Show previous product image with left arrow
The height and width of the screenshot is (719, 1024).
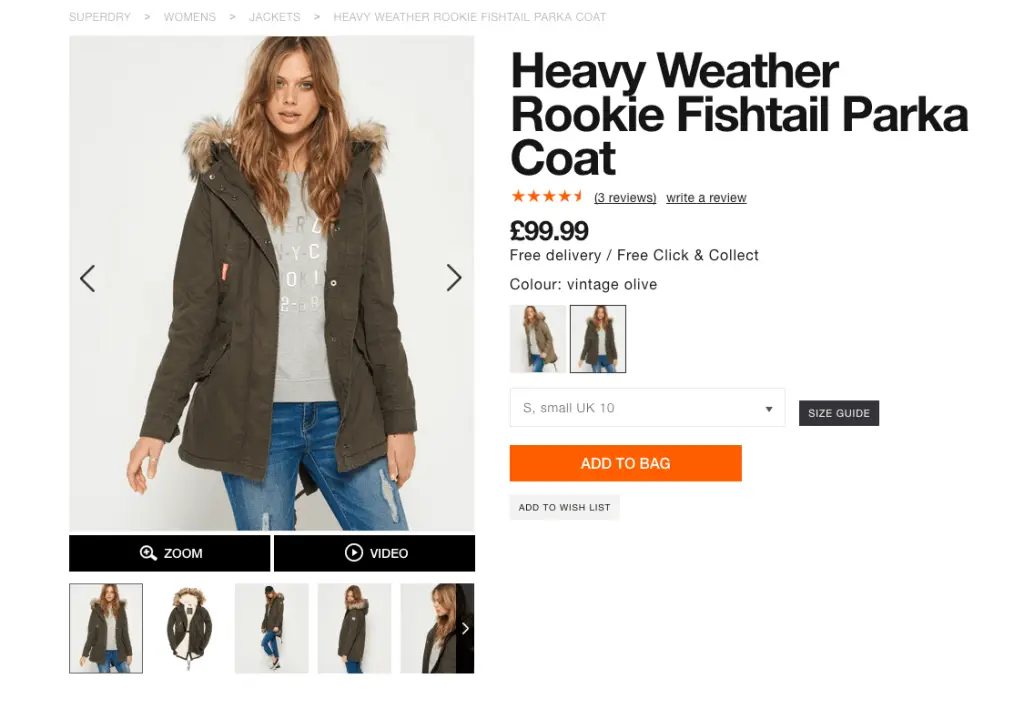coord(88,278)
